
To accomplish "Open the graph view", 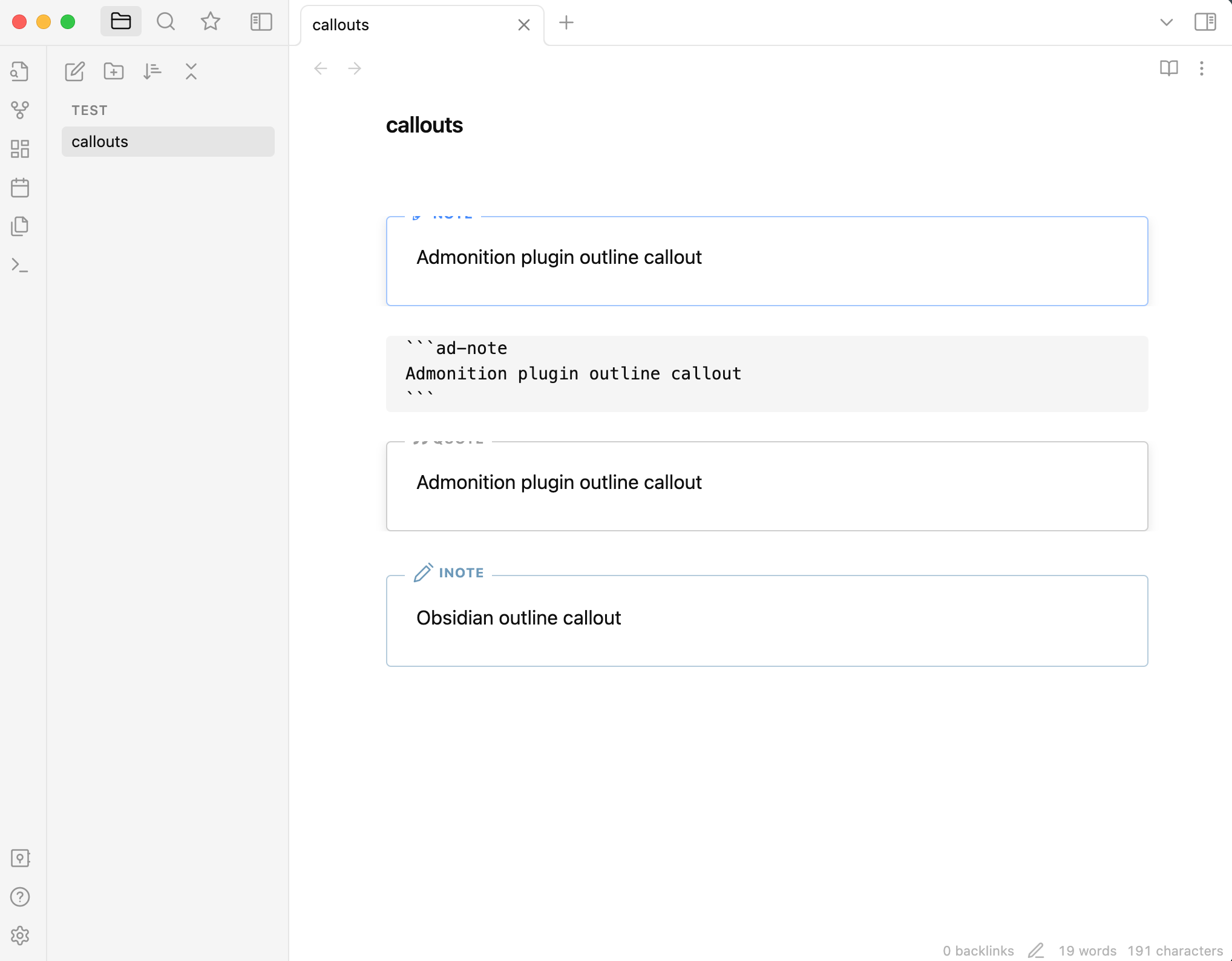I will click(x=20, y=110).
